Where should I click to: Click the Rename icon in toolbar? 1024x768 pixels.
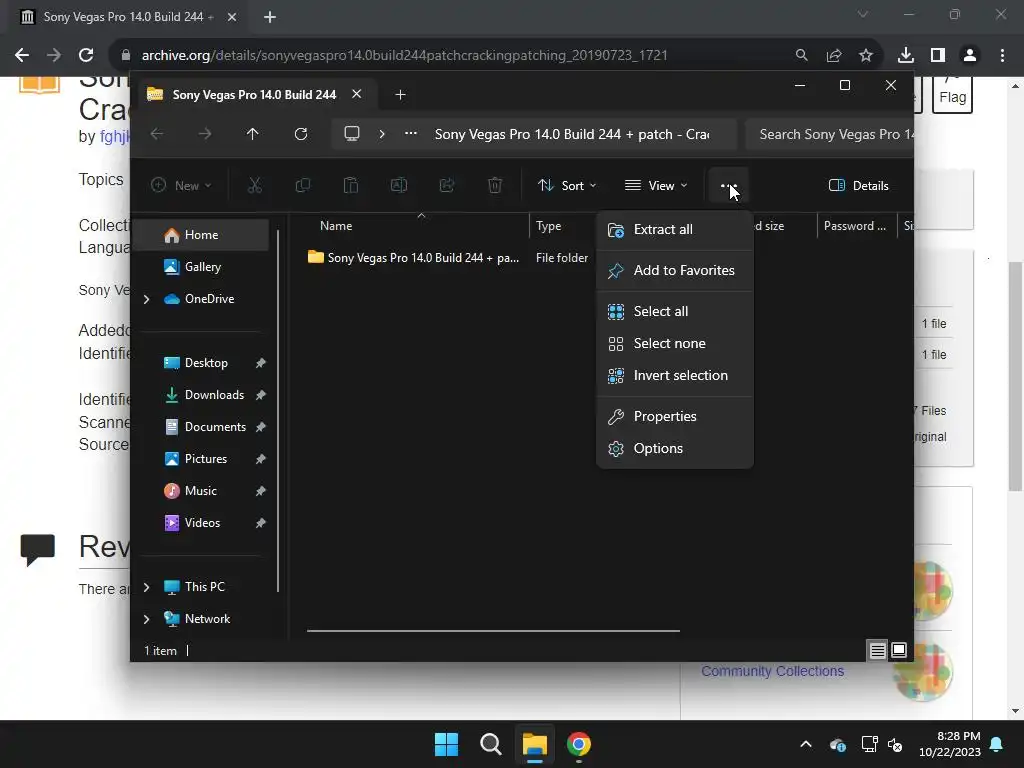tap(398, 185)
